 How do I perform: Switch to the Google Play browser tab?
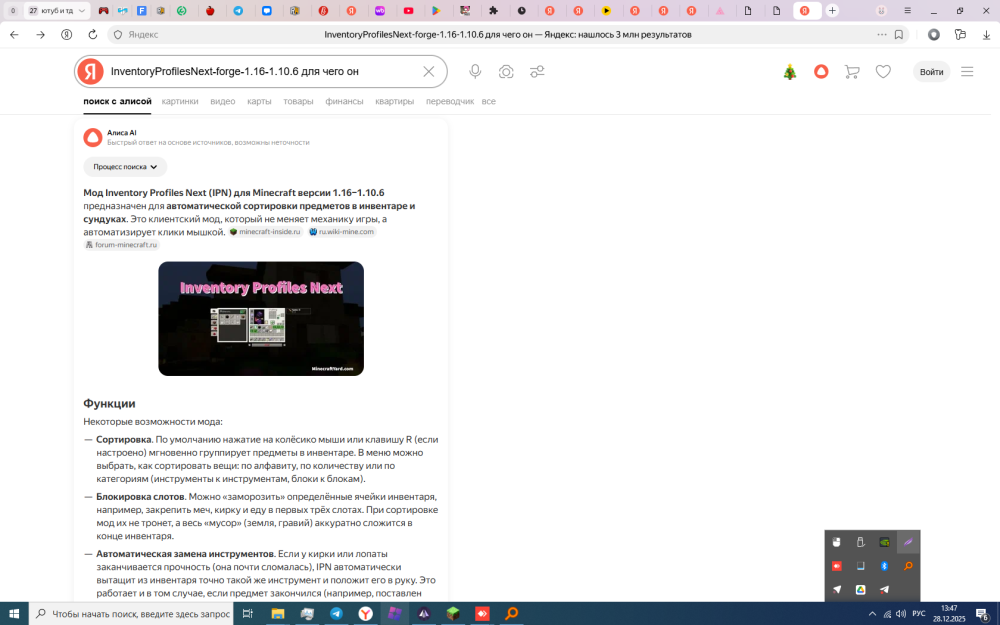[x=436, y=11]
